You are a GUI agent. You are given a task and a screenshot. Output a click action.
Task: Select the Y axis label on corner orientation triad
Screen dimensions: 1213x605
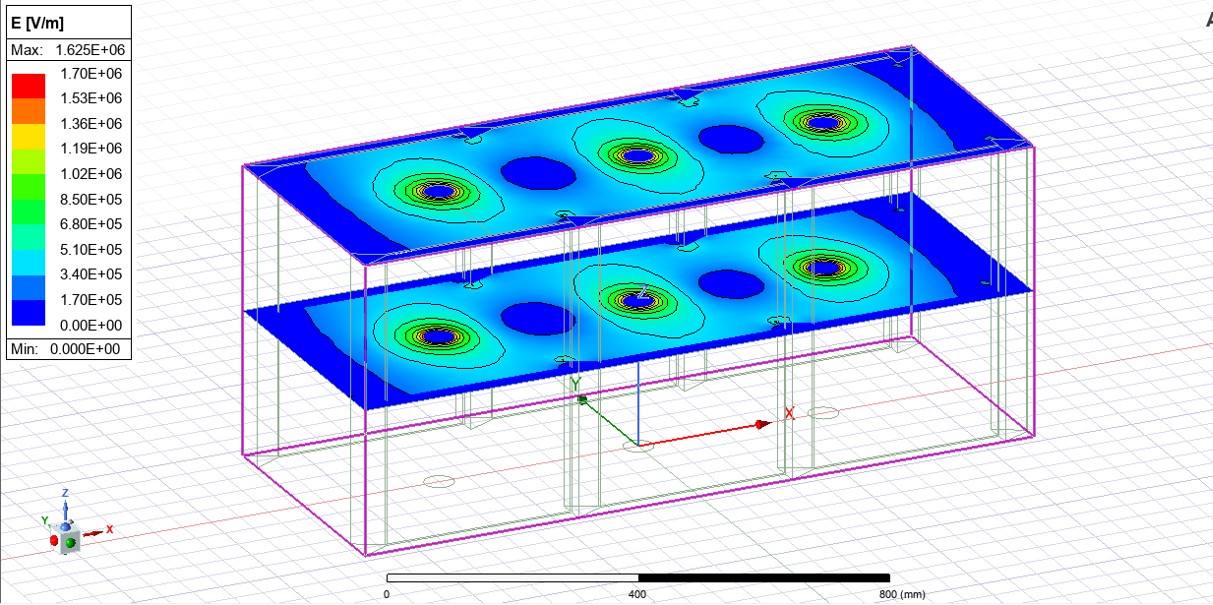[x=44, y=521]
